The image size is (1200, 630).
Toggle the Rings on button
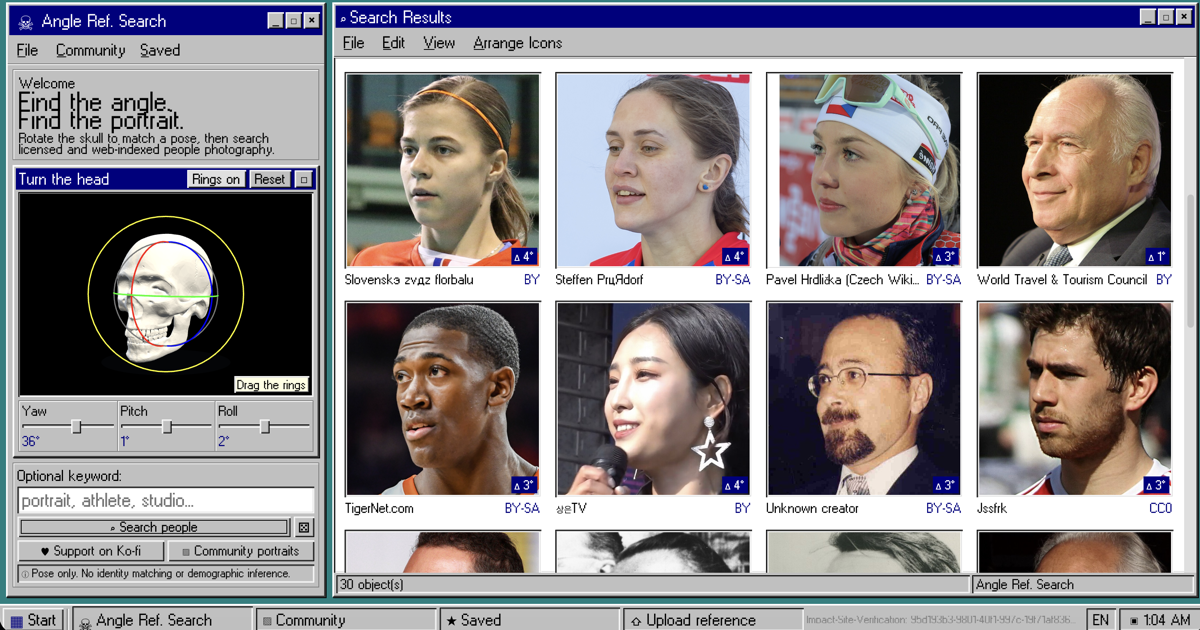pos(216,179)
